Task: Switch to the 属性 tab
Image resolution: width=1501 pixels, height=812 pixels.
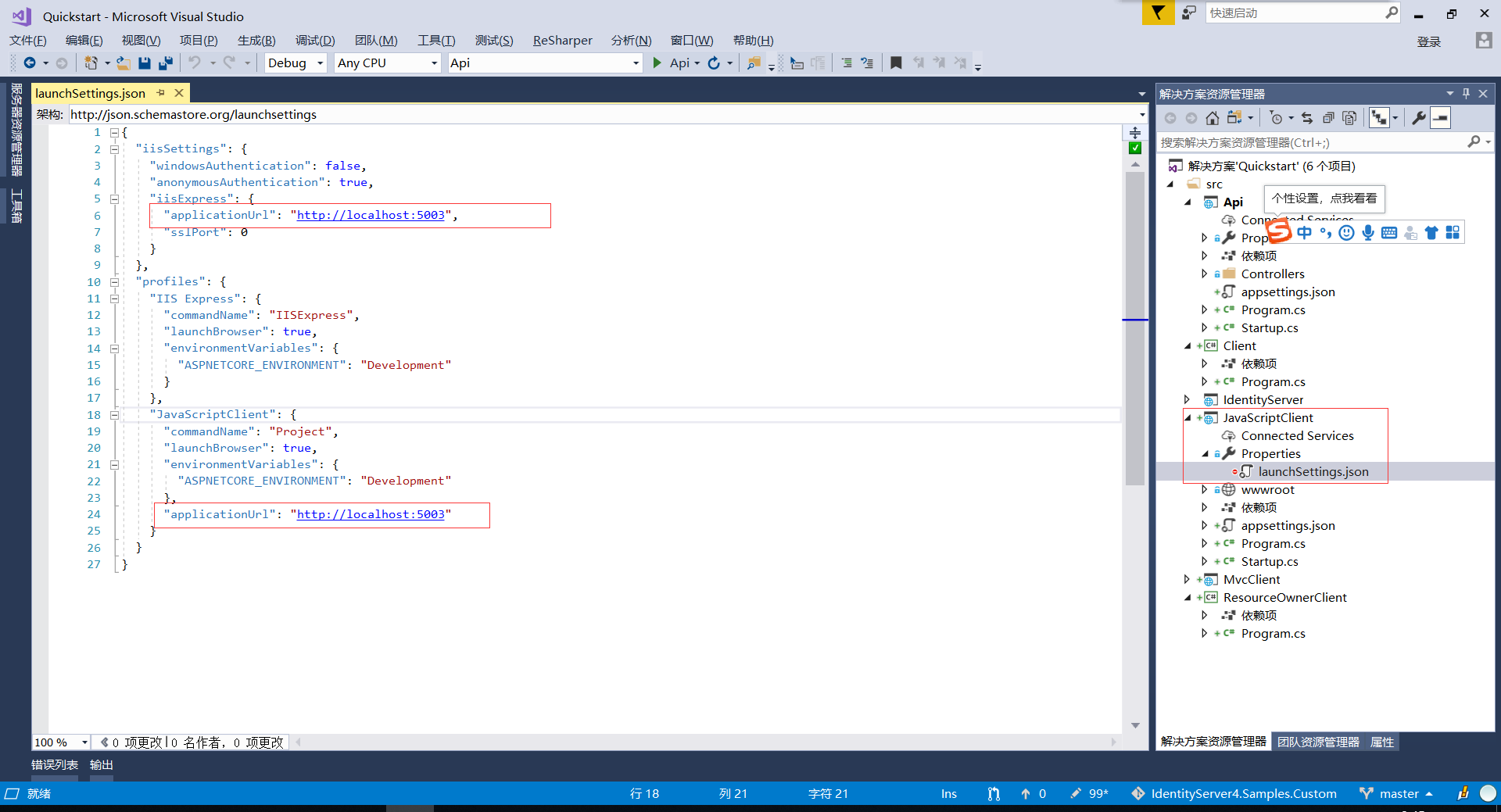Action: point(1382,742)
